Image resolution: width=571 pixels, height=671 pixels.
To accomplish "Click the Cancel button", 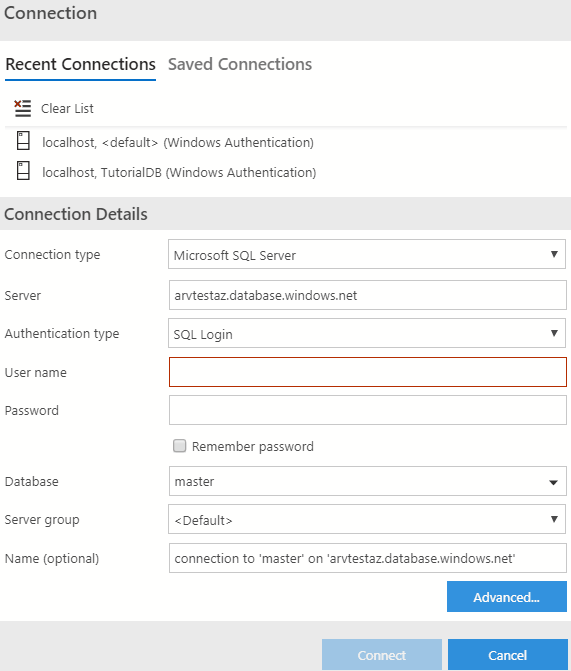I will point(508,655).
